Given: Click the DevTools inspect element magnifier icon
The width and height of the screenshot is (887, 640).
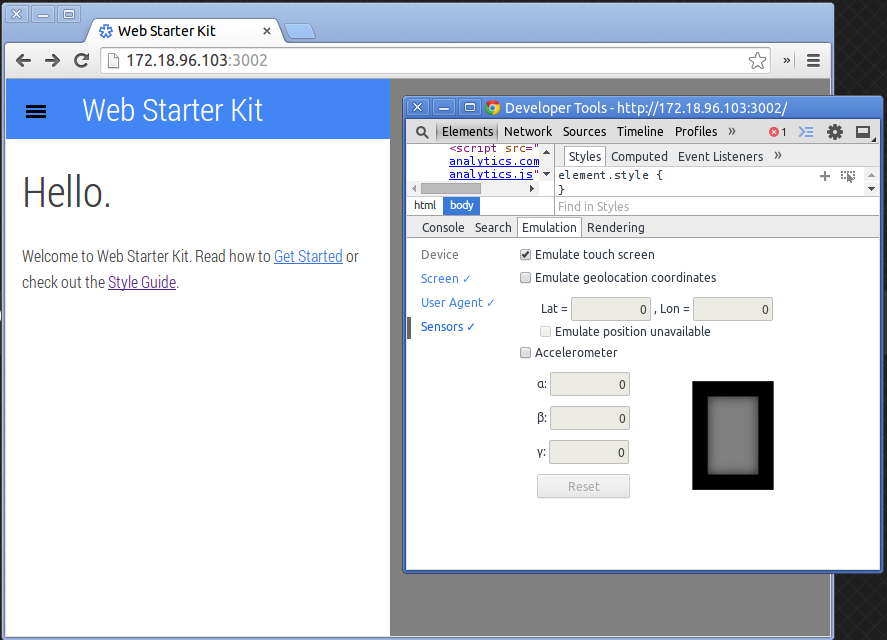Looking at the screenshot, I should tap(422, 132).
